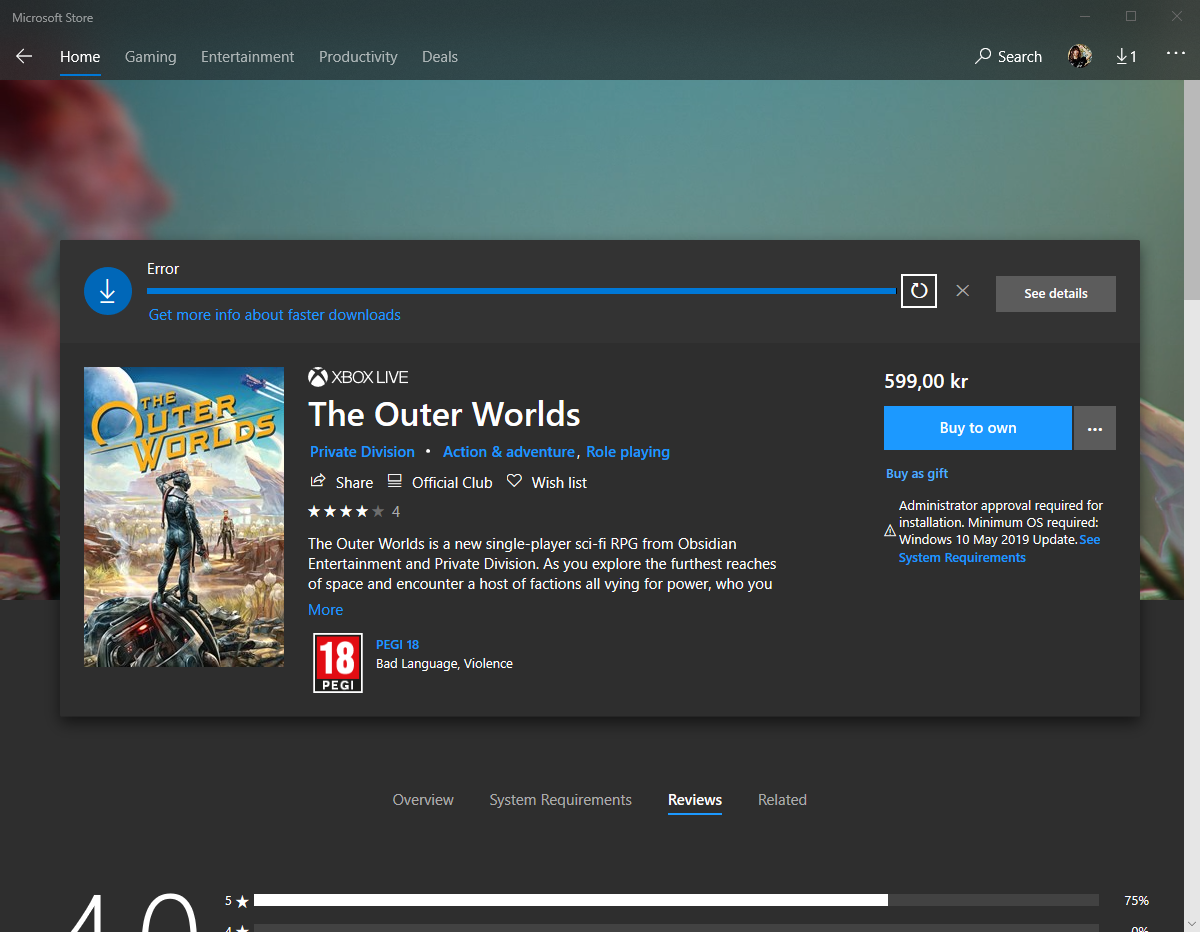Open the Private Division publisher link

point(362,452)
